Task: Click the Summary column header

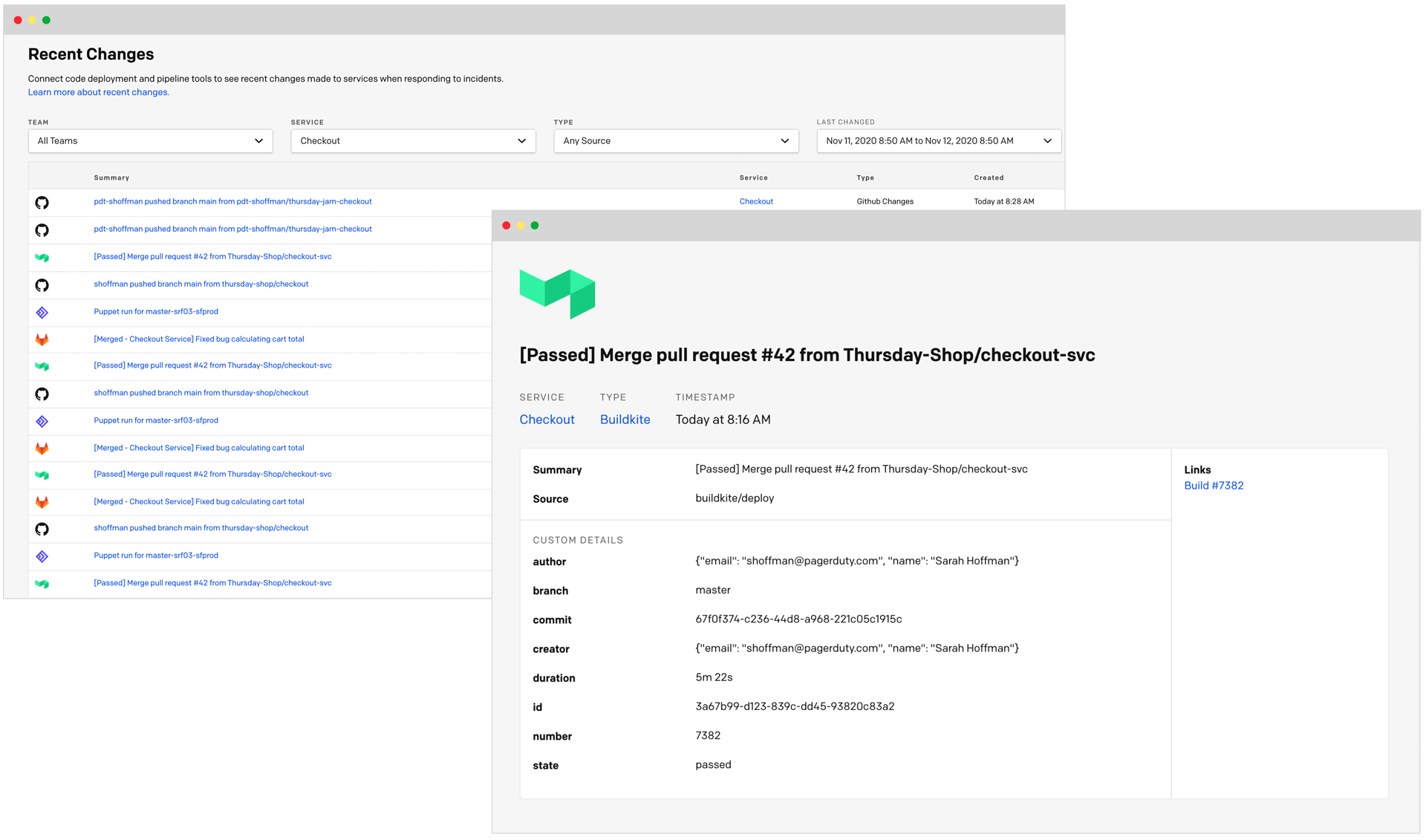Action: 111,178
